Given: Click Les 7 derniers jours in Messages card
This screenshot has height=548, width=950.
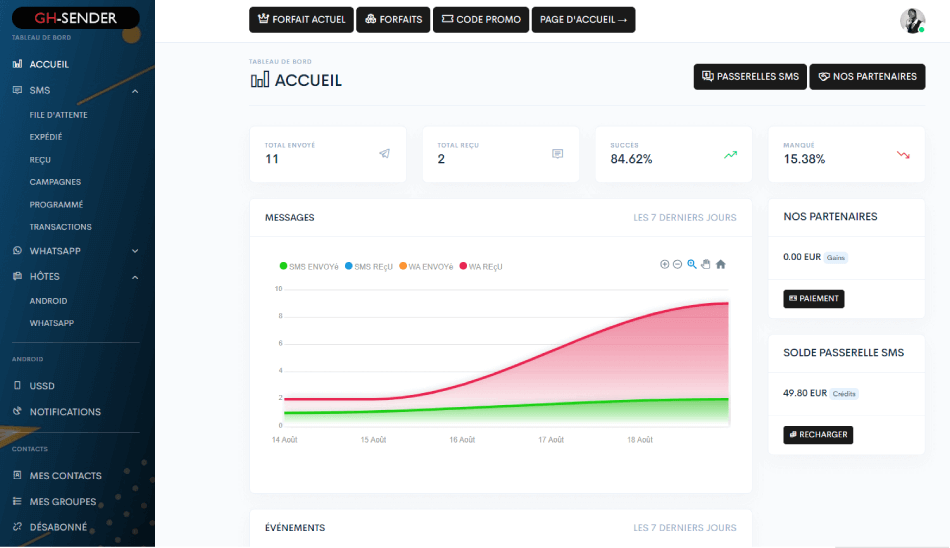Looking at the screenshot, I should [685, 218].
